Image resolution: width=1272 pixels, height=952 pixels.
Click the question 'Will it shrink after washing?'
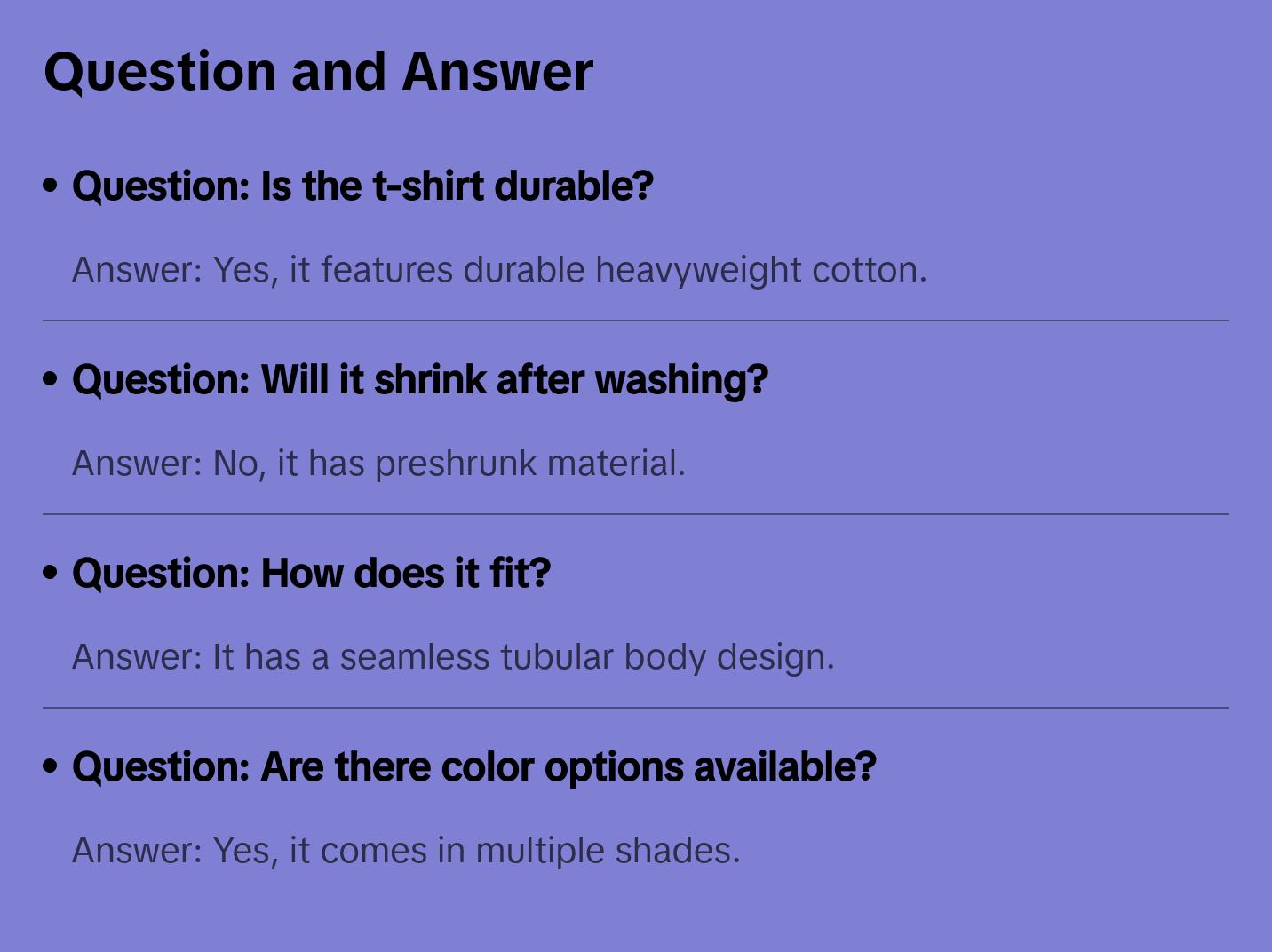(x=419, y=380)
